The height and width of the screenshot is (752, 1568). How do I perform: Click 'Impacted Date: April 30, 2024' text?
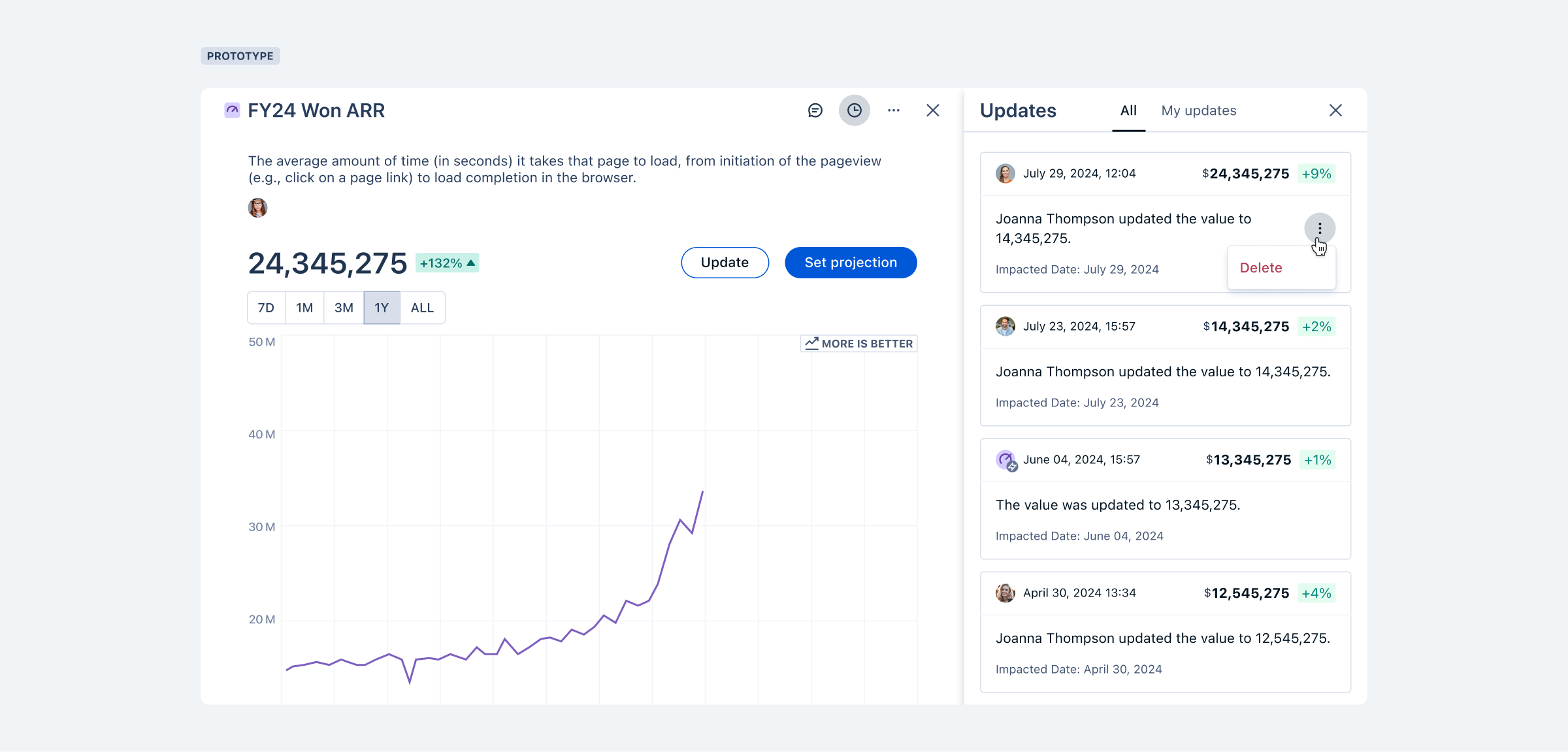[1079, 669]
